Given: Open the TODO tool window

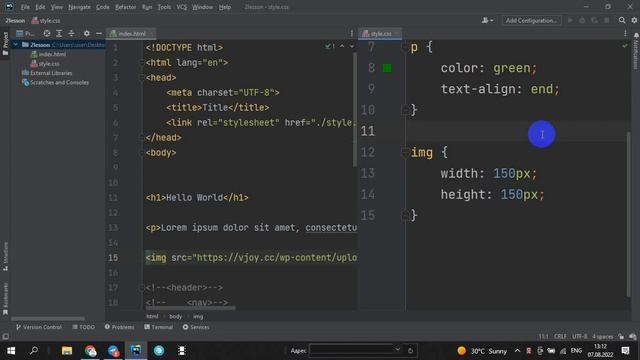Looking at the screenshot, I should pos(84,327).
